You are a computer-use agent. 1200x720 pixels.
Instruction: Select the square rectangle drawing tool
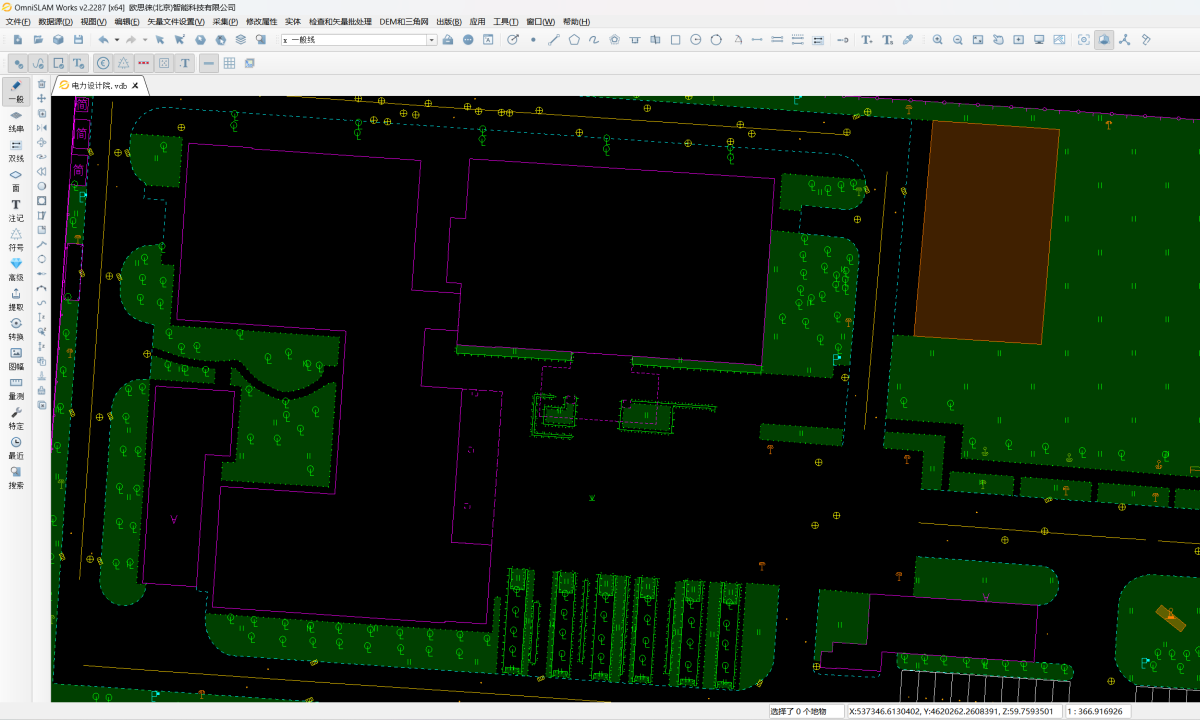click(x=676, y=40)
